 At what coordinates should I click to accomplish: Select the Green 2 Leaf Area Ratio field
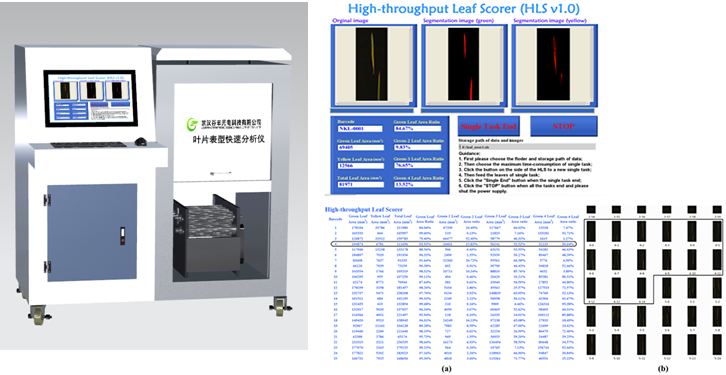(x=418, y=147)
